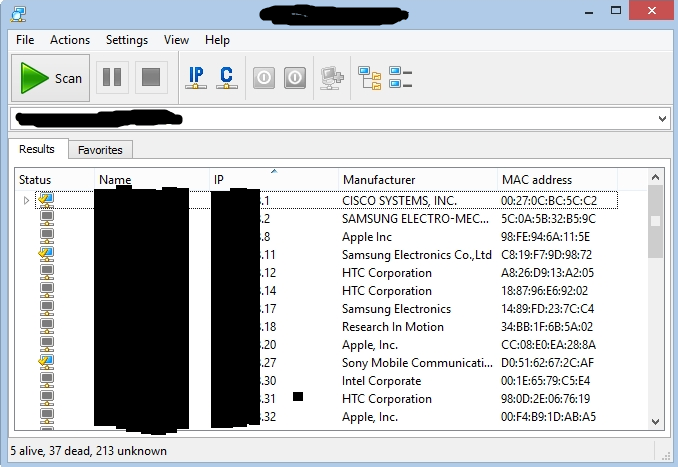Screen dimensions: 678x467
Task: Open the File menu
Action: [25, 40]
